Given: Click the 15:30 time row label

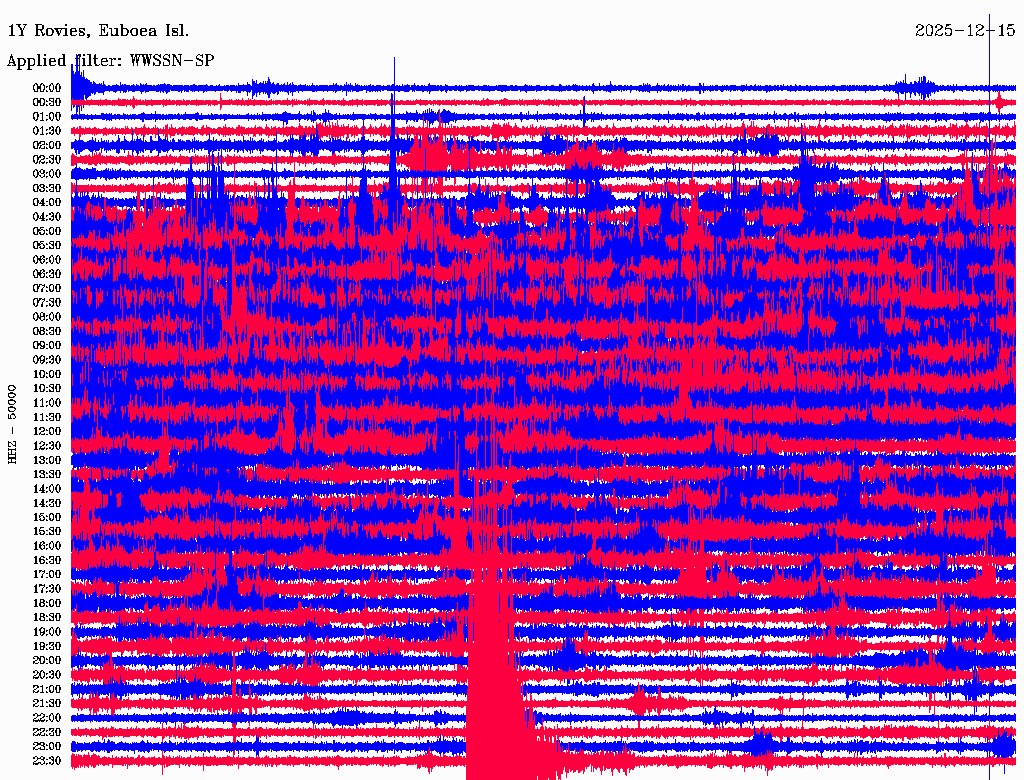Looking at the screenshot, I should click(46, 531).
